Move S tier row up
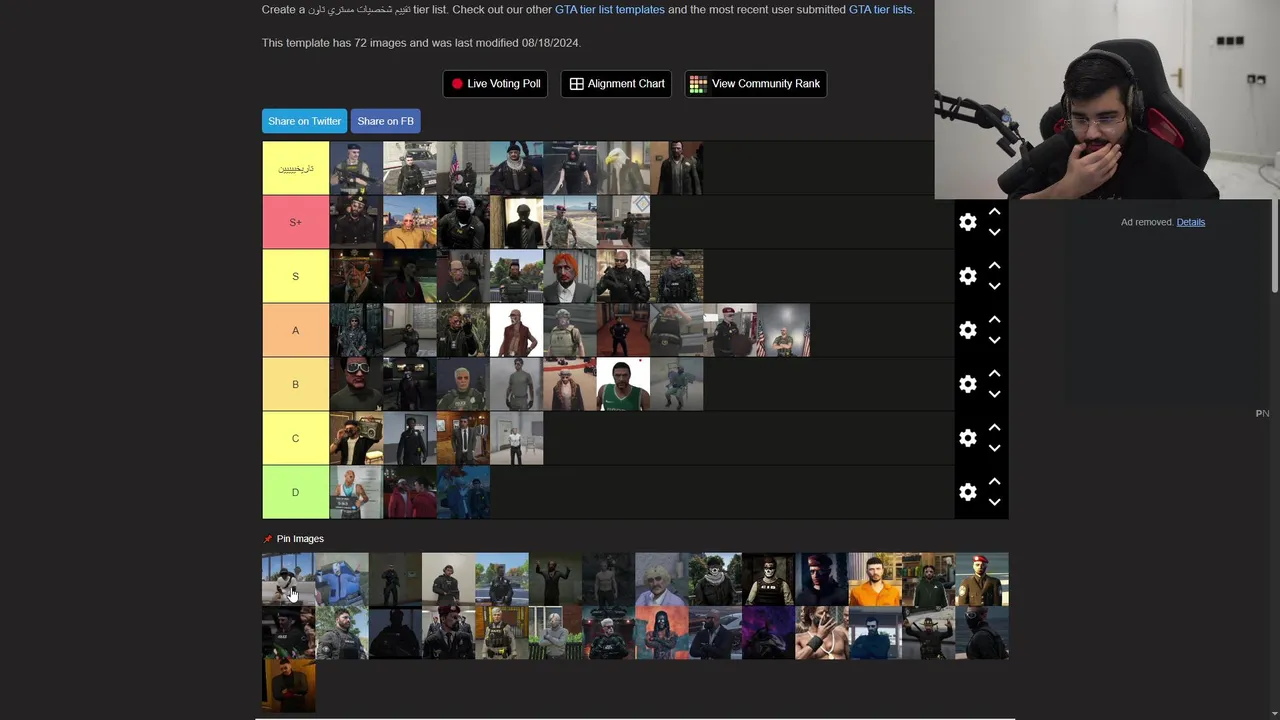Viewport: 1280px width, 720px height. [994, 266]
